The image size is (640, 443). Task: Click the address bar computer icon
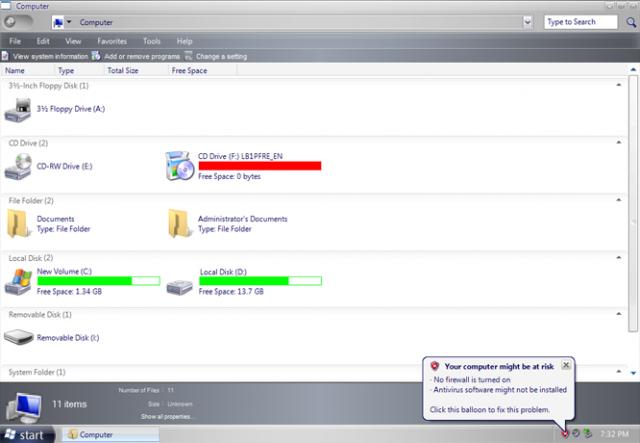pyautogui.click(x=58, y=22)
